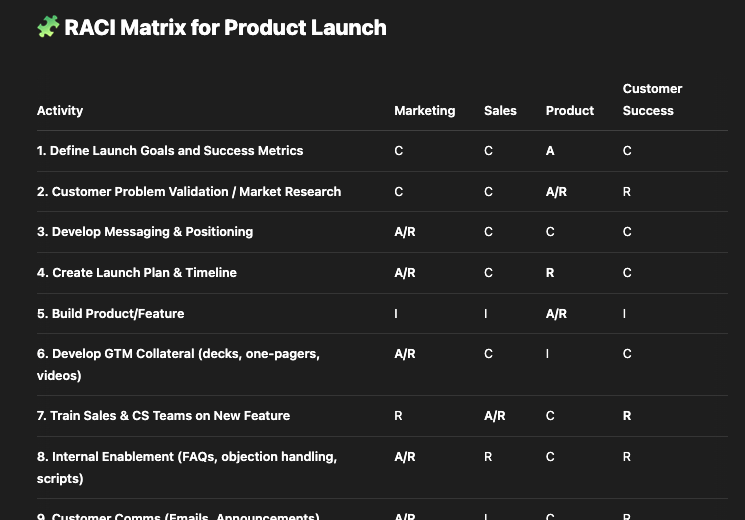
Task: Click the RACI Matrix for Product Launch heading
Action: click(x=225, y=27)
